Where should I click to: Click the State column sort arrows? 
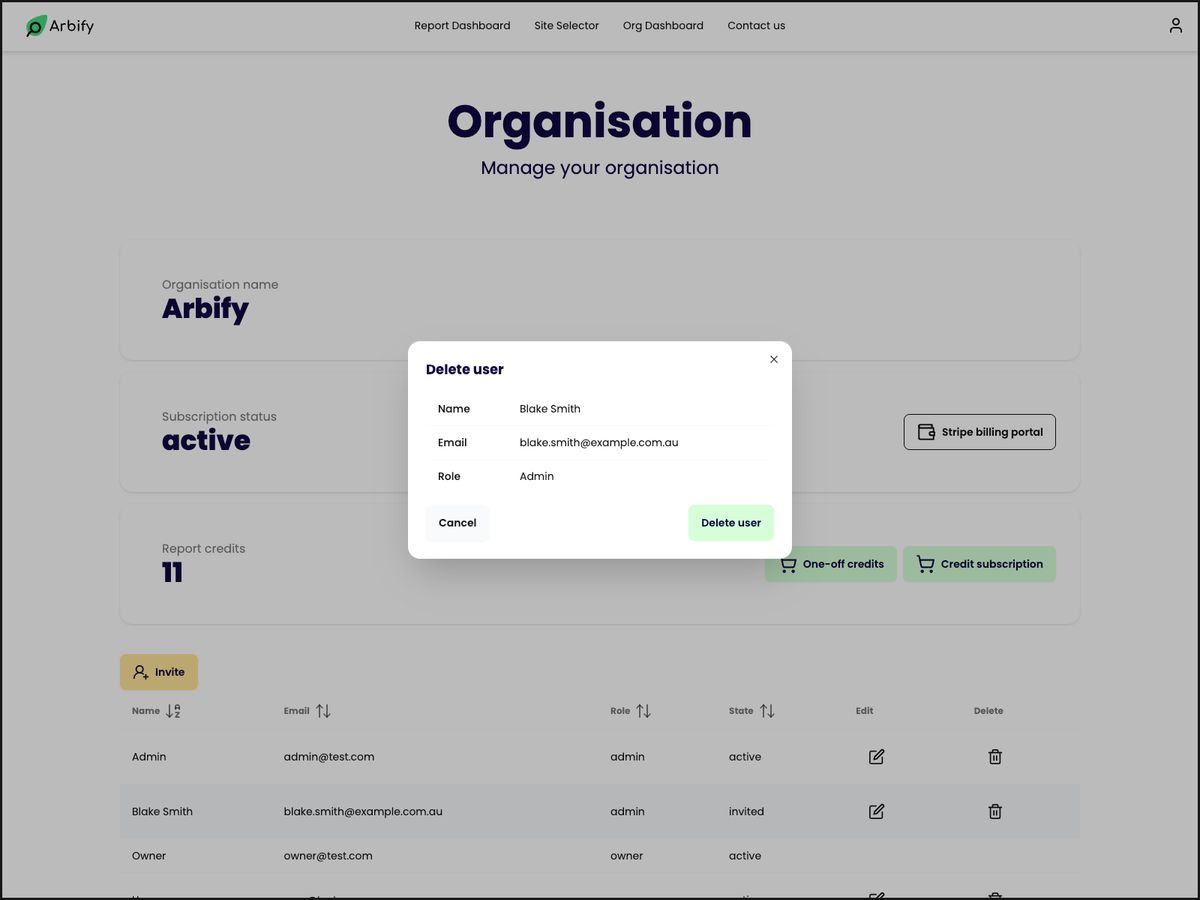pos(767,711)
